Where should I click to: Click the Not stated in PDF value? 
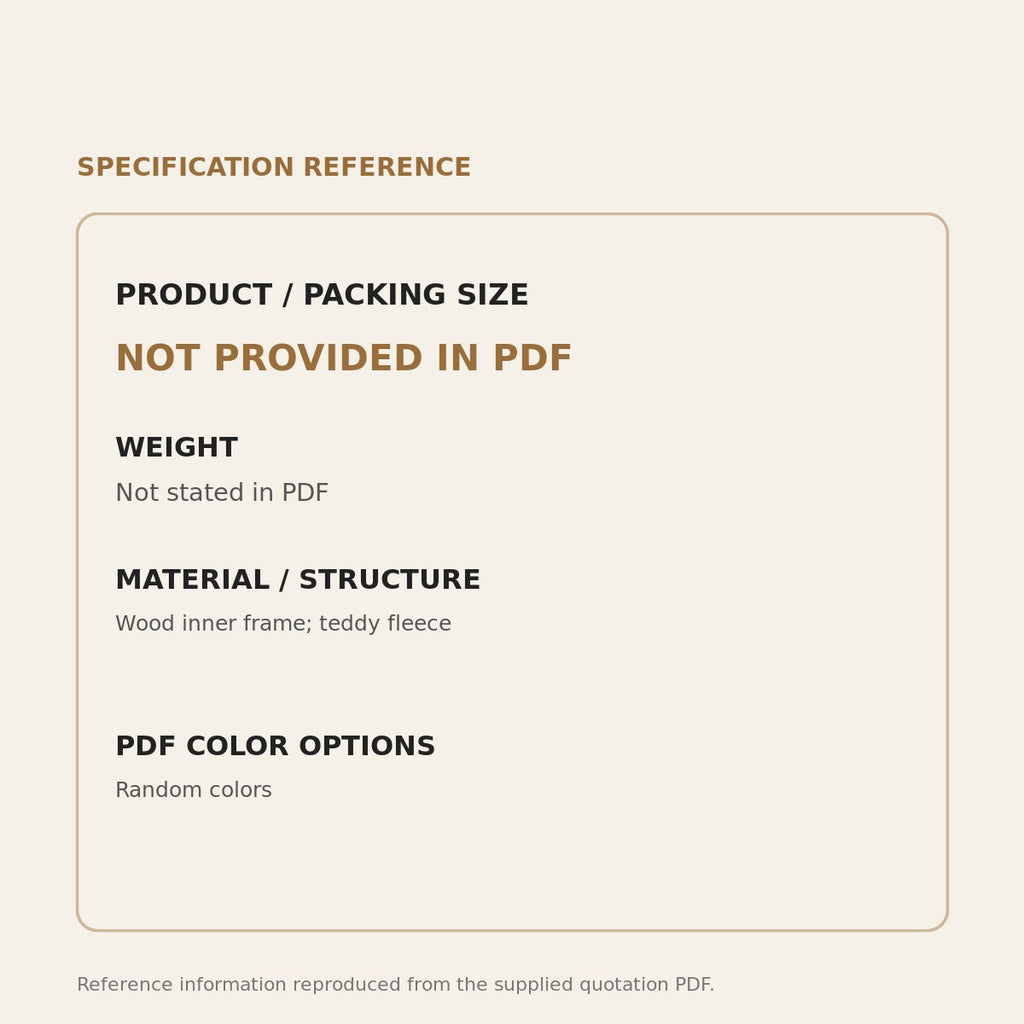(221, 492)
